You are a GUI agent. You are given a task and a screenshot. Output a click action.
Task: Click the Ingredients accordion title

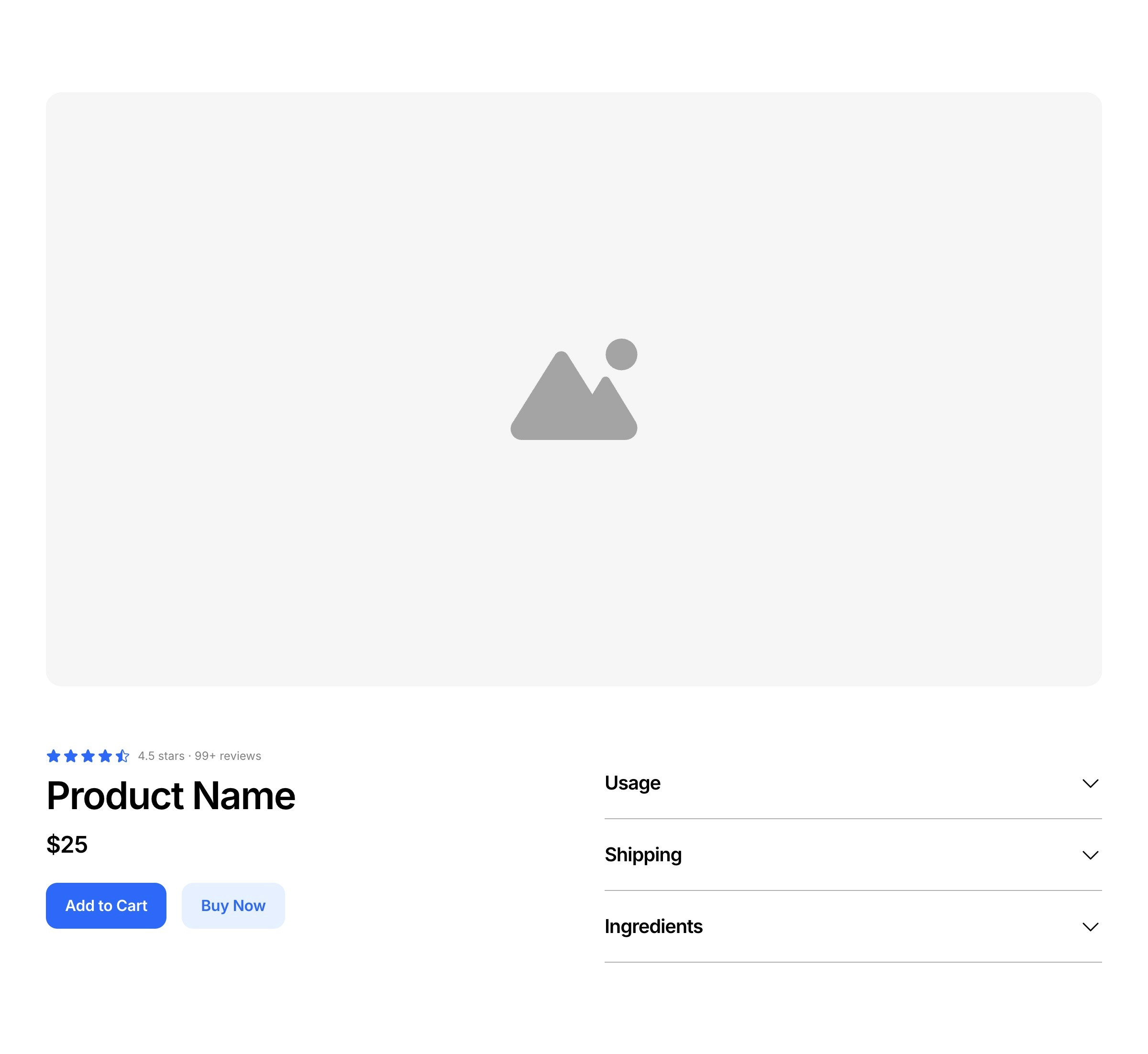pyautogui.click(x=653, y=927)
